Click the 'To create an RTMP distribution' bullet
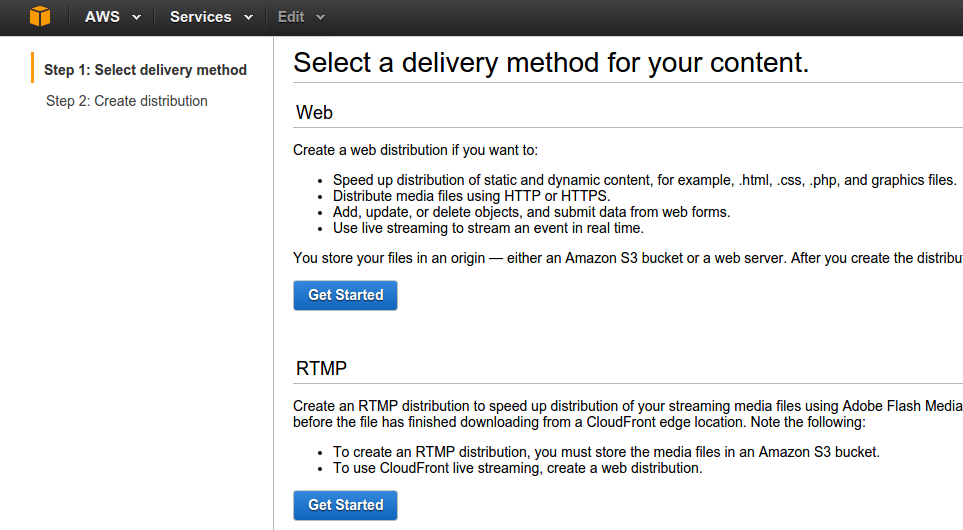 (x=606, y=452)
